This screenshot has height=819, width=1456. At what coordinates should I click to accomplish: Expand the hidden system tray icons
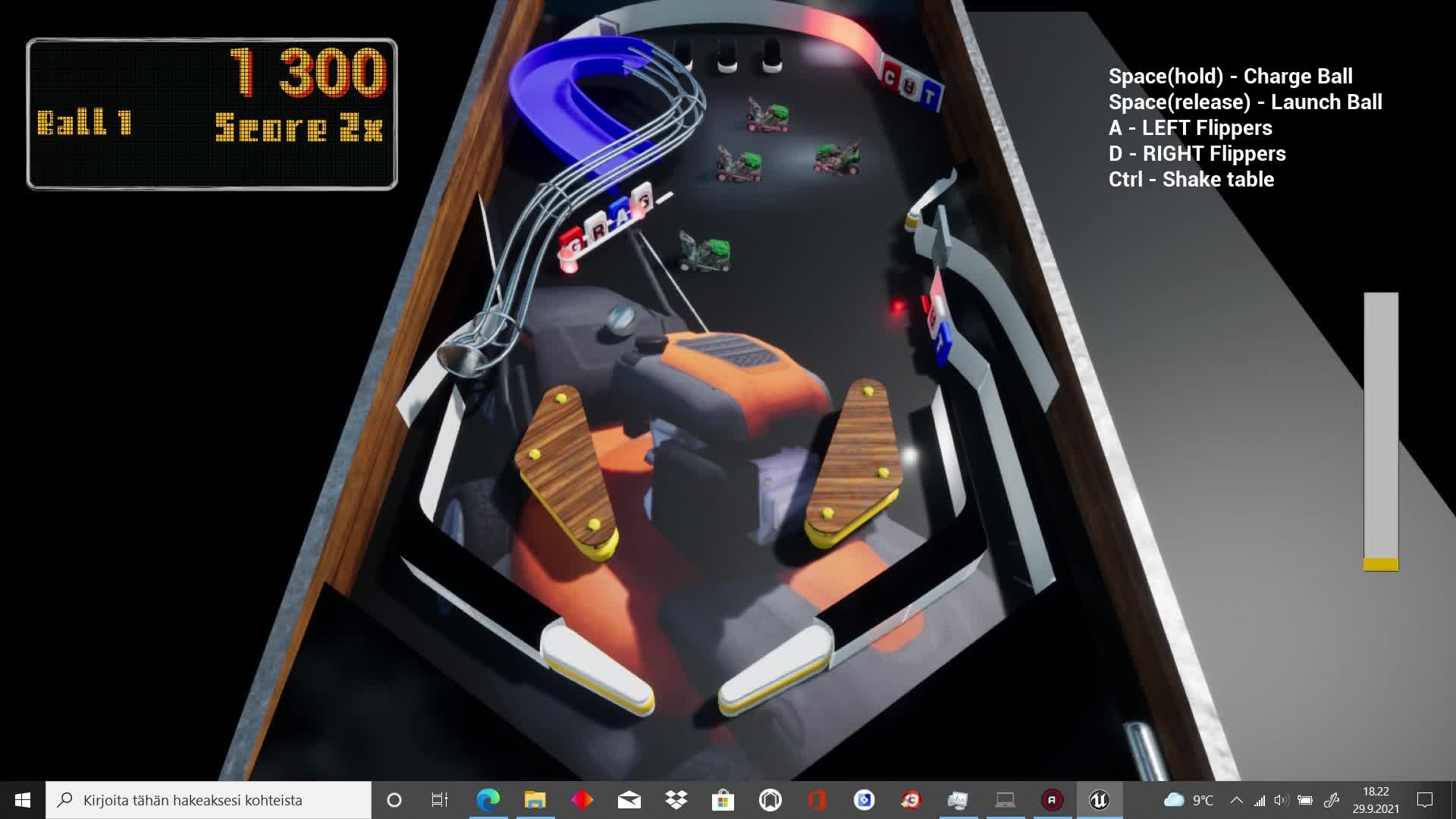point(1236,800)
